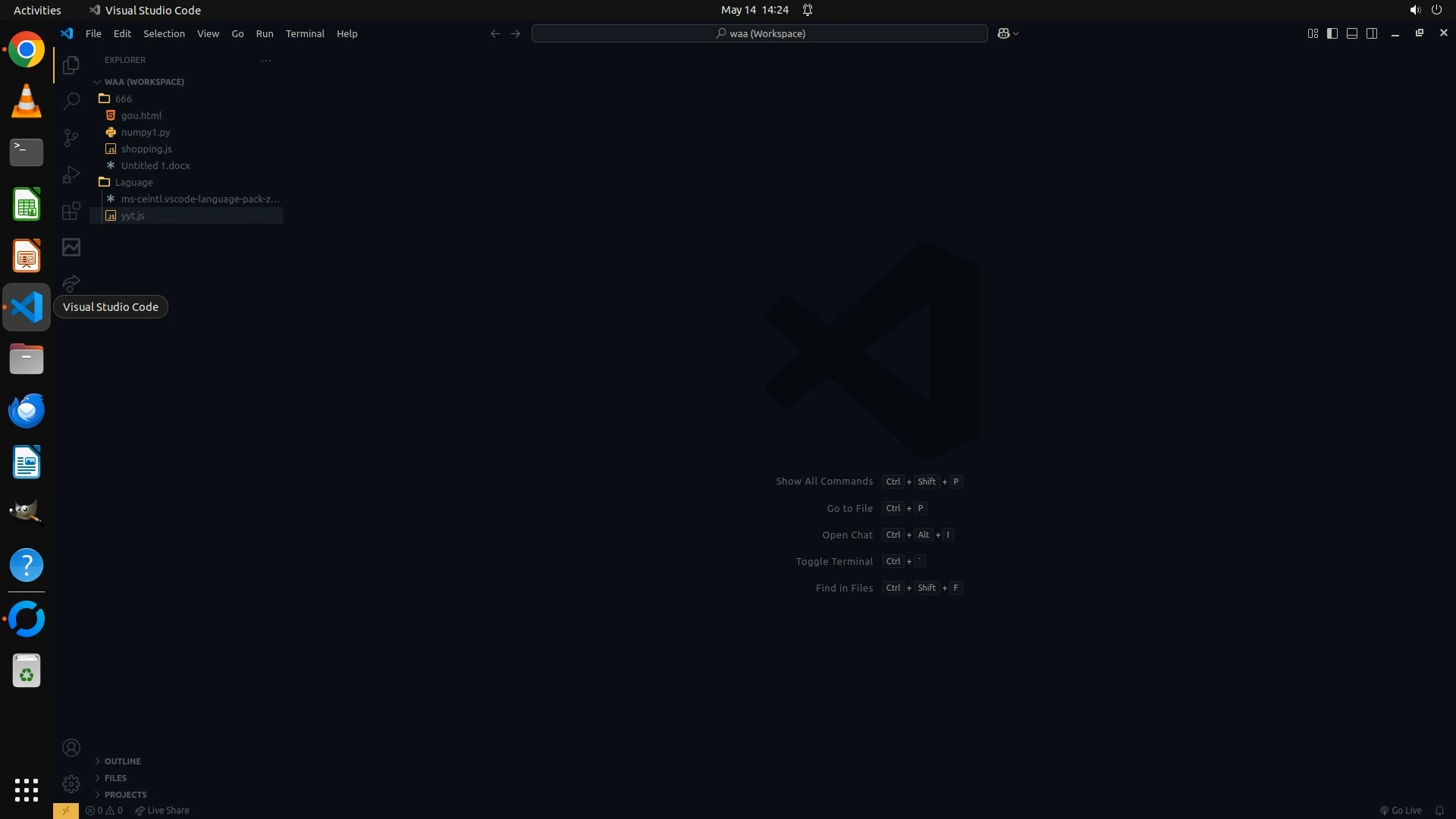Open the Run and Debug view
The height and width of the screenshot is (819, 1456).
(71, 174)
